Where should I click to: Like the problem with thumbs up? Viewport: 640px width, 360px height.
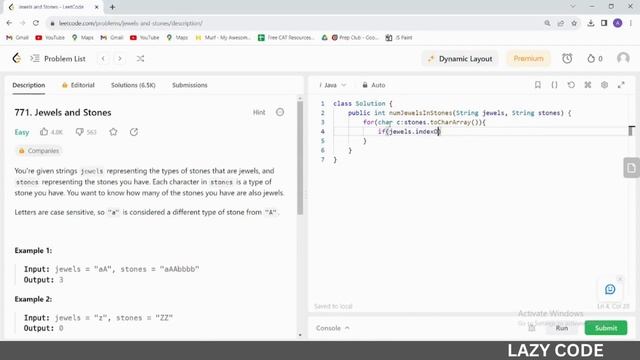[44, 132]
